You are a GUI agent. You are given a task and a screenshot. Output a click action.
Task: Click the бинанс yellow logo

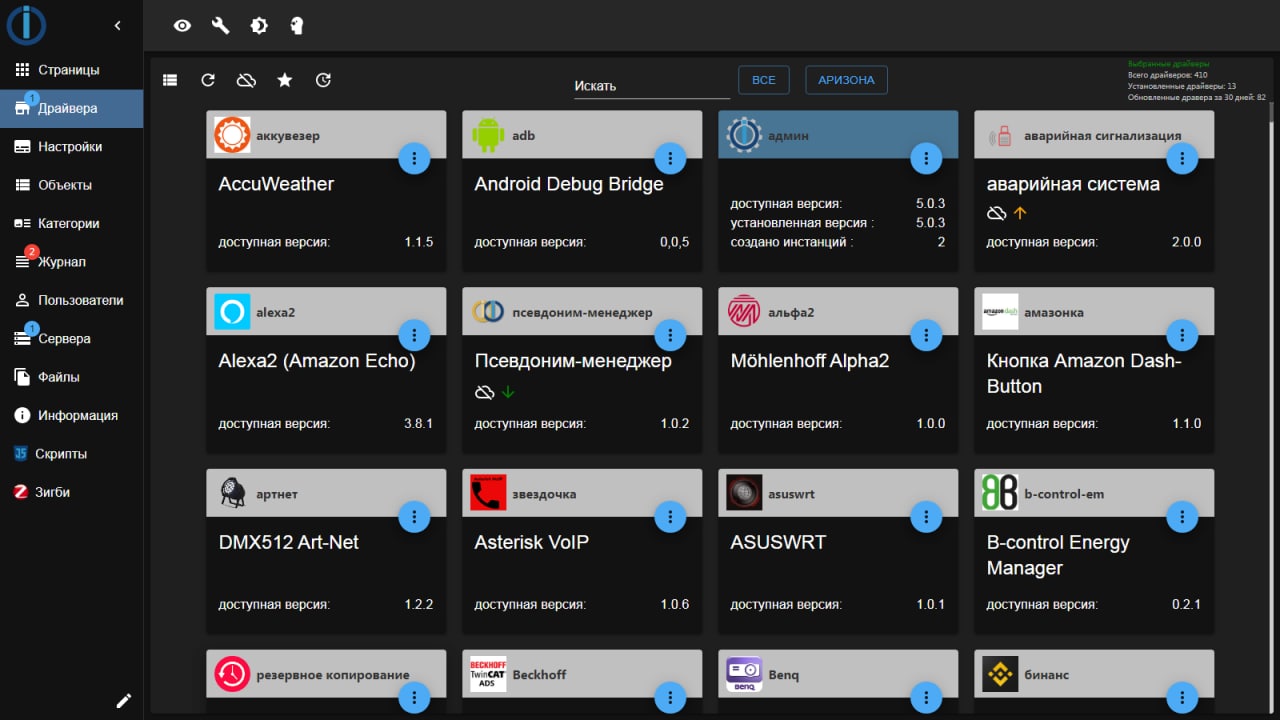1000,674
